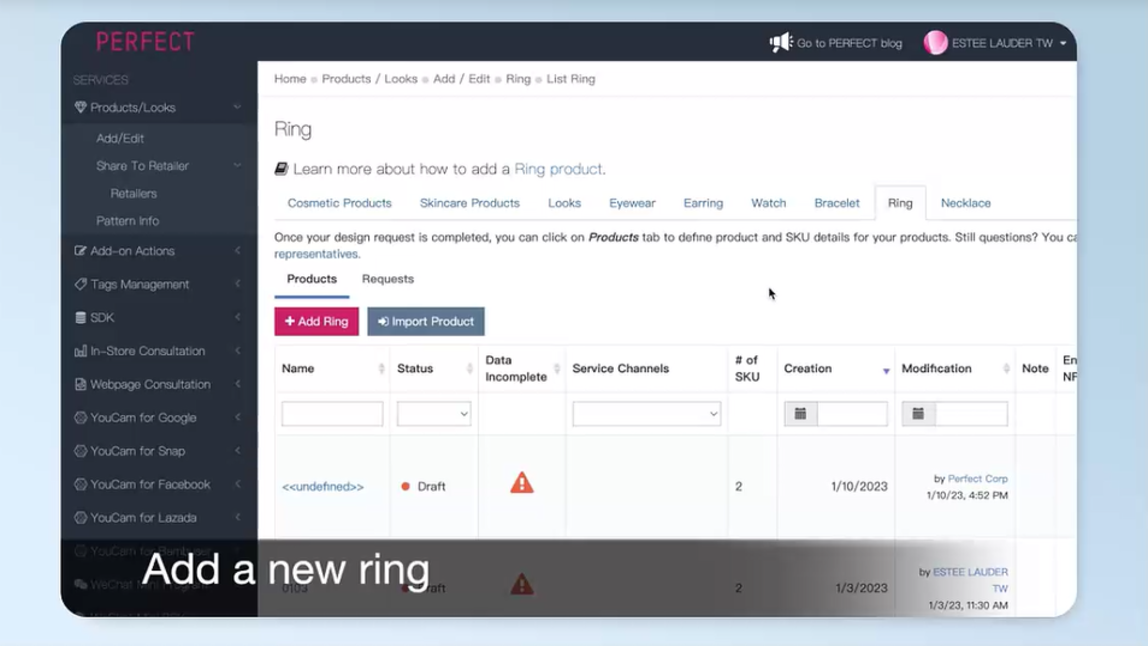This screenshot has height=646, width=1148.
Task: Expand the SDK sidebar chevron
Action: [x=237, y=317]
